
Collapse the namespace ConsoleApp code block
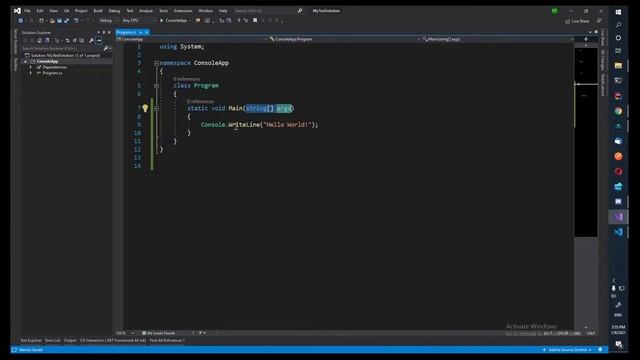tap(156, 63)
